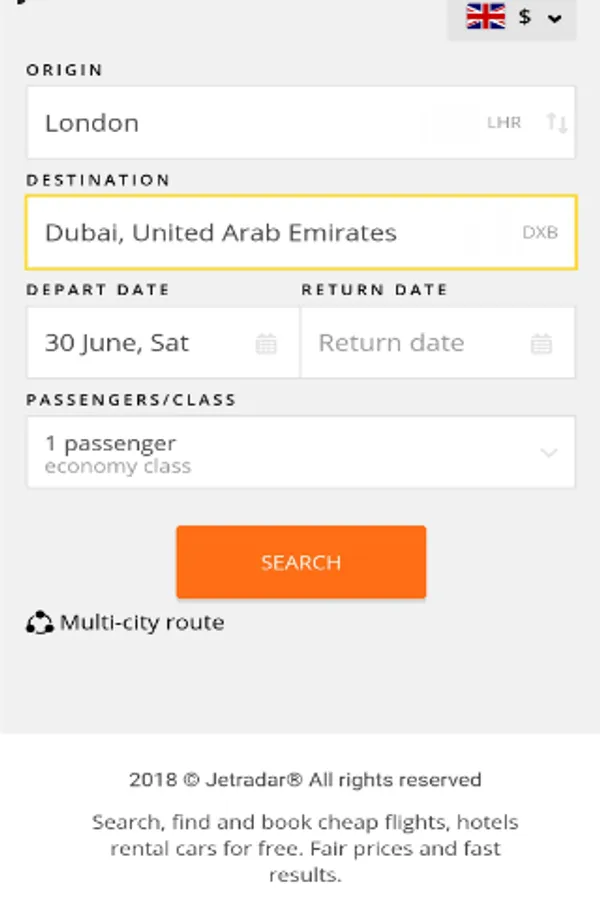The image size is (600, 900).
Task: Click the UK flag icon
Action: [x=486, y=17]
